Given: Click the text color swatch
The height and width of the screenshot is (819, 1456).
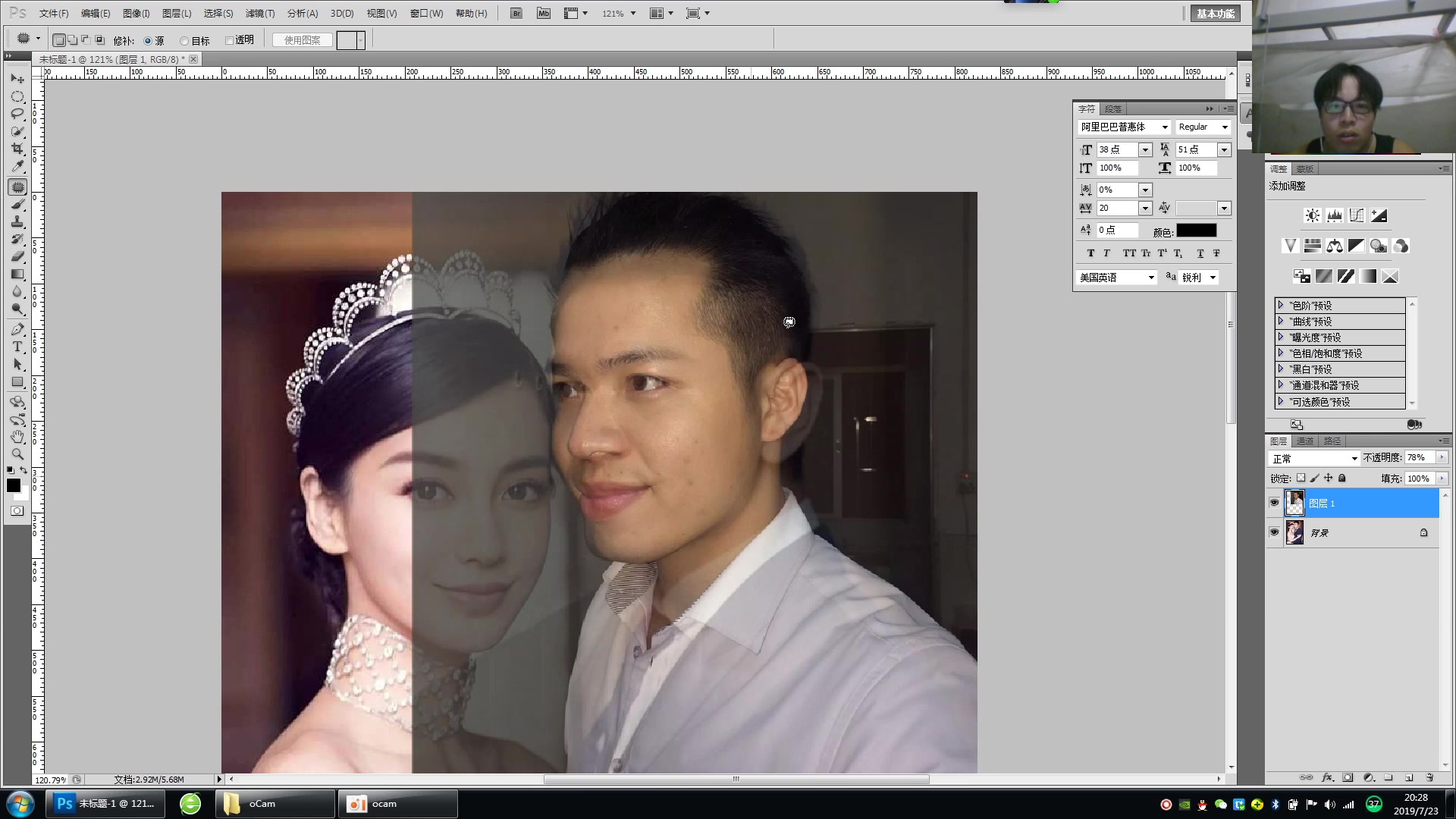Looking at the screenshot, I should [x=1196, y=231].
